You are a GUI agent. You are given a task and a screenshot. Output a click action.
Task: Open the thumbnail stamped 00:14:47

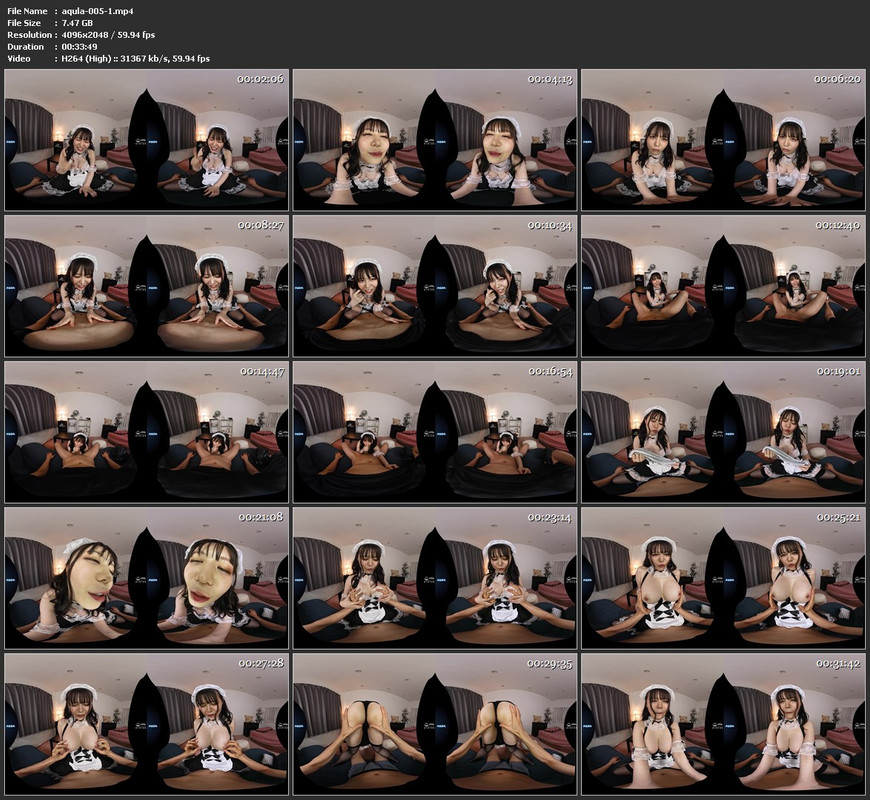tap(146, 432)
